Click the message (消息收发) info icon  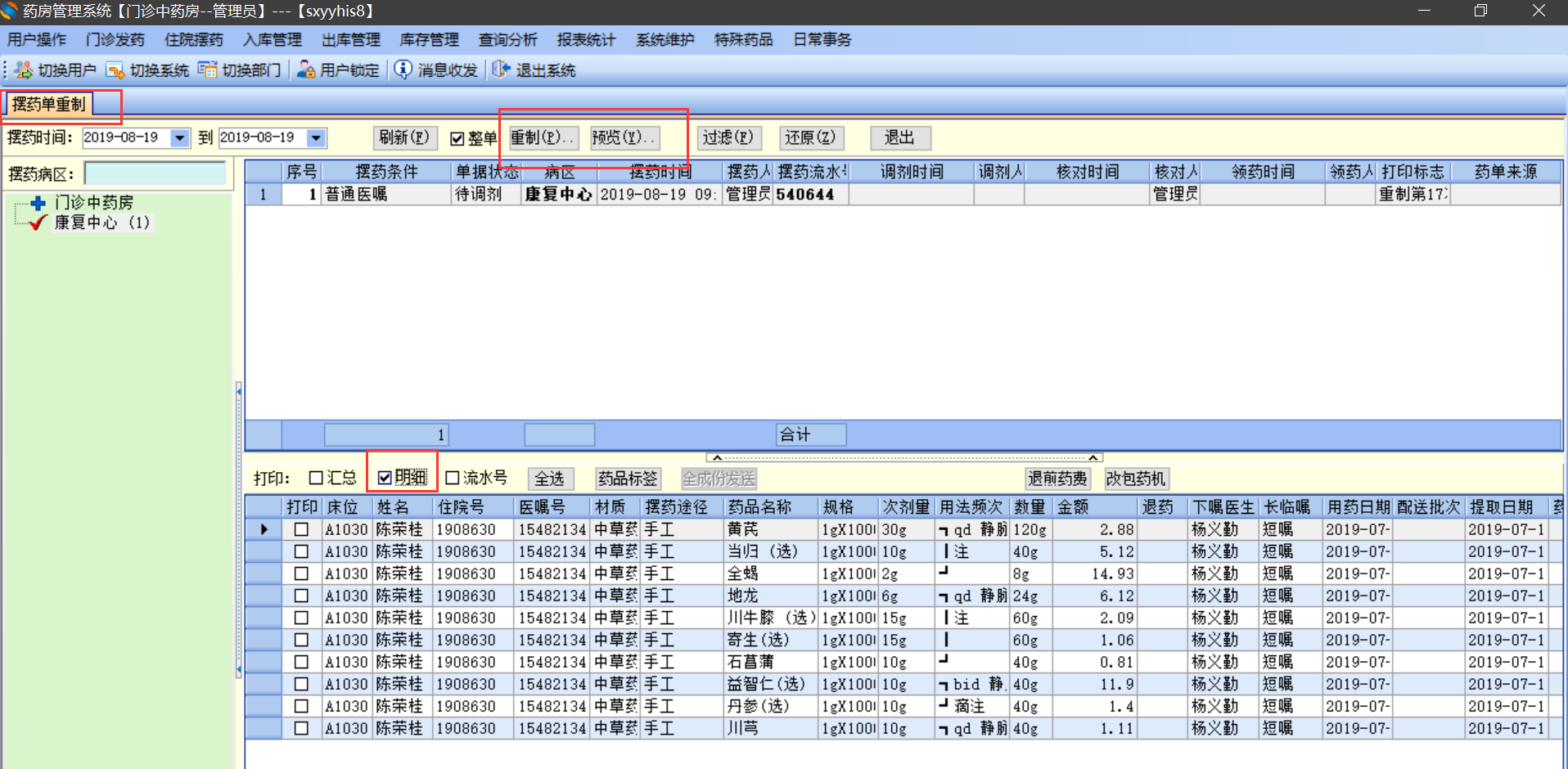tap(403, 70)
